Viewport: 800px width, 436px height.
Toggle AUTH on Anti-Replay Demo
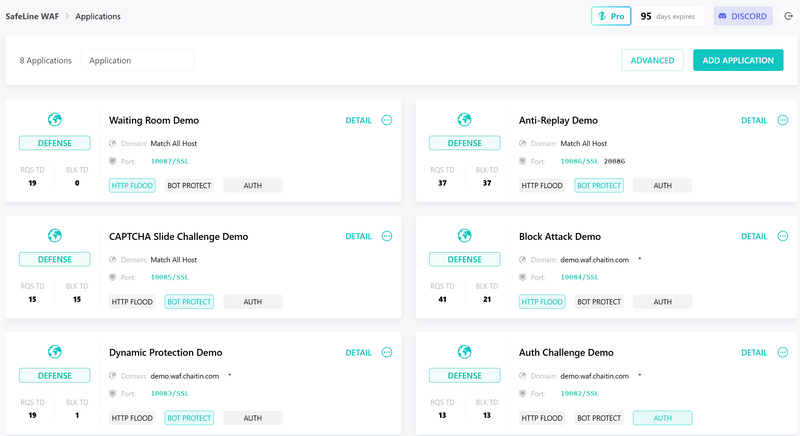[662, 186]
